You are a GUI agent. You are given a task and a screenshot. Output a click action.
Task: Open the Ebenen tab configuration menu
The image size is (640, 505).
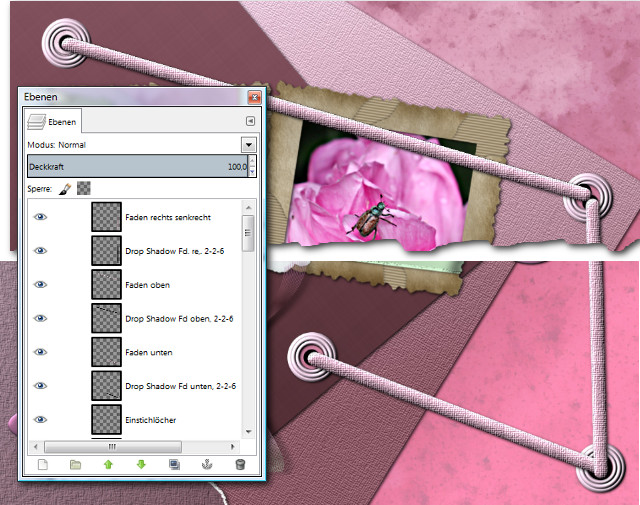(x=250, y=121)
